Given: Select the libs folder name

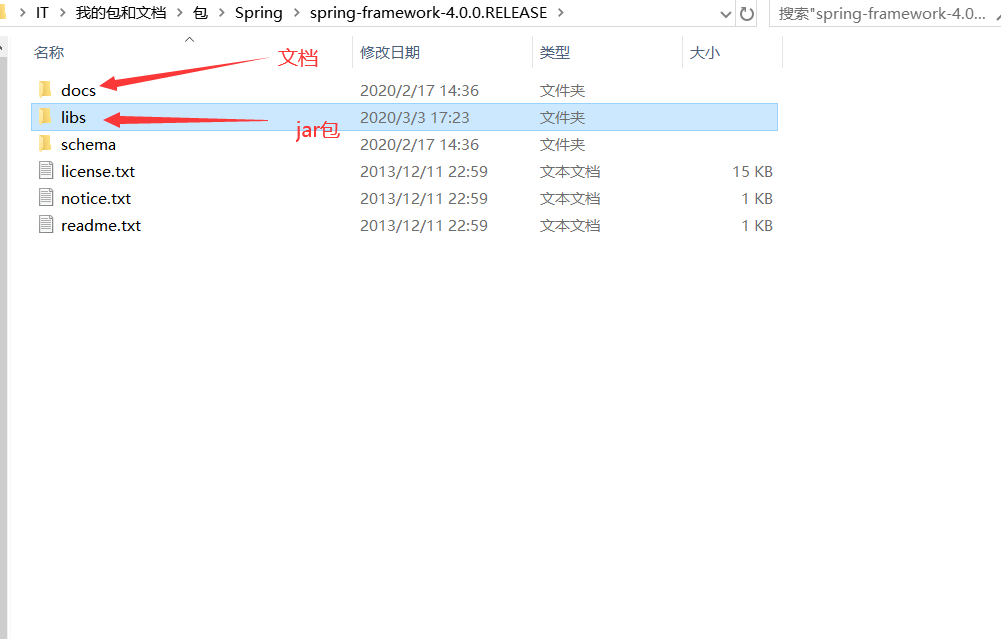Looking at the screenshot, I should tap(73, 117).
